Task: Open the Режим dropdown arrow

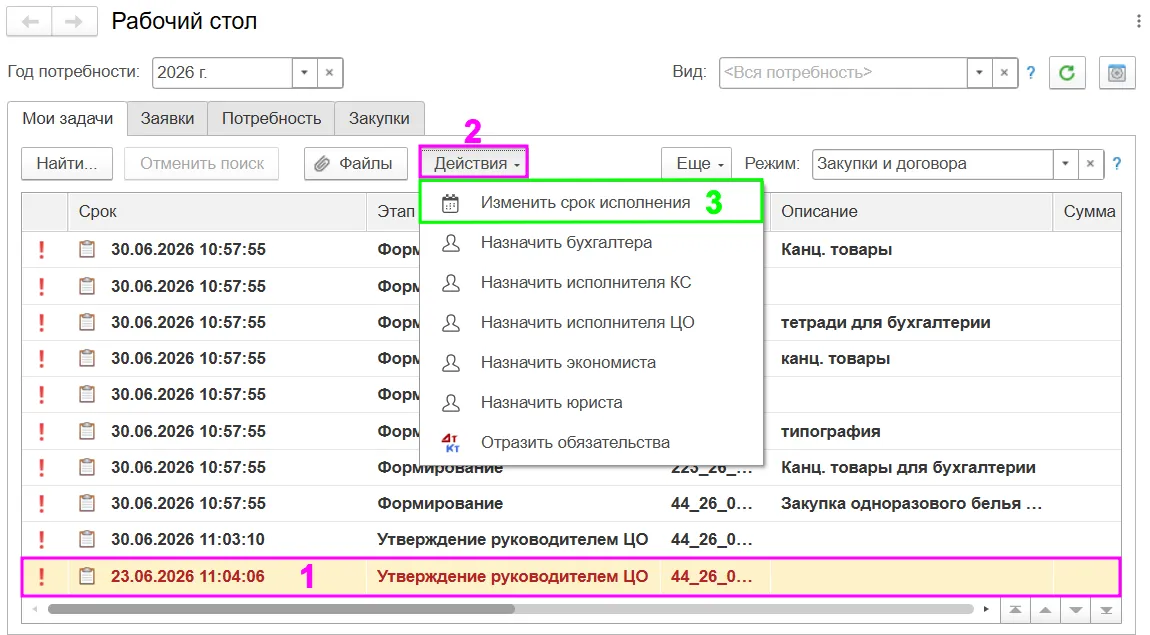Action: (1065, 164)
